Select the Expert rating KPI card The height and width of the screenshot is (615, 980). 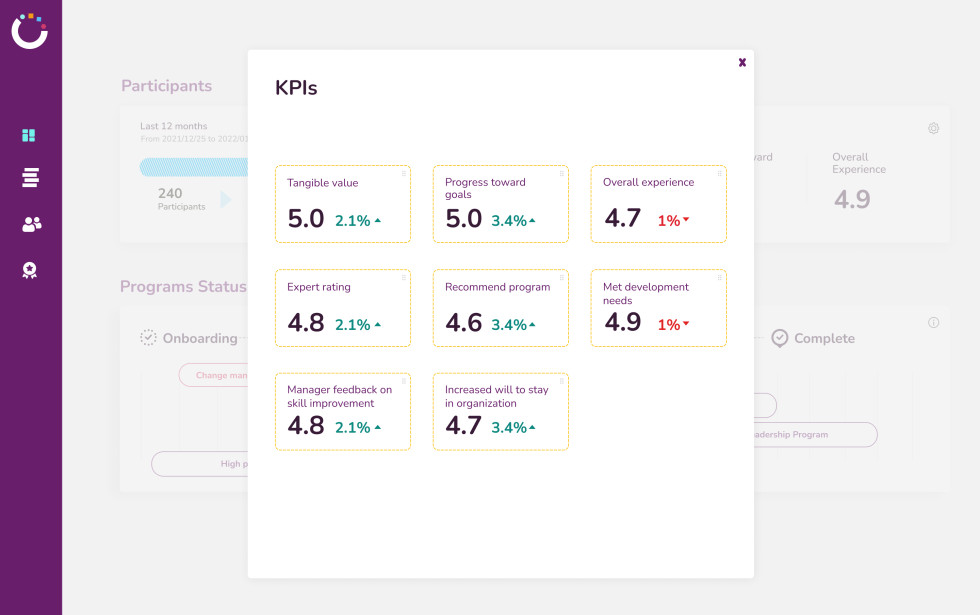pos(342,308)
